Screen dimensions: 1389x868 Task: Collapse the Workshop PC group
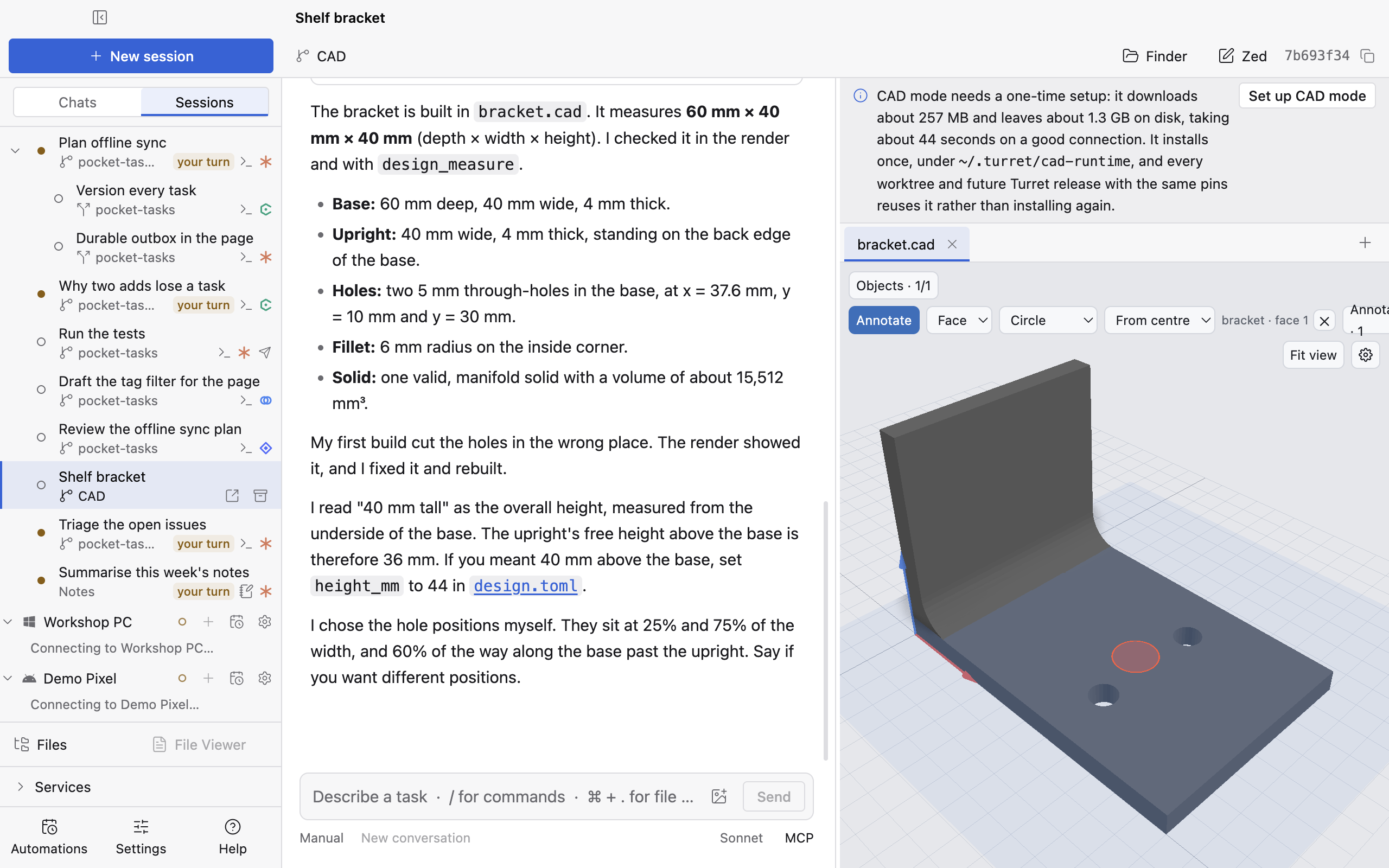pos(8,622)
